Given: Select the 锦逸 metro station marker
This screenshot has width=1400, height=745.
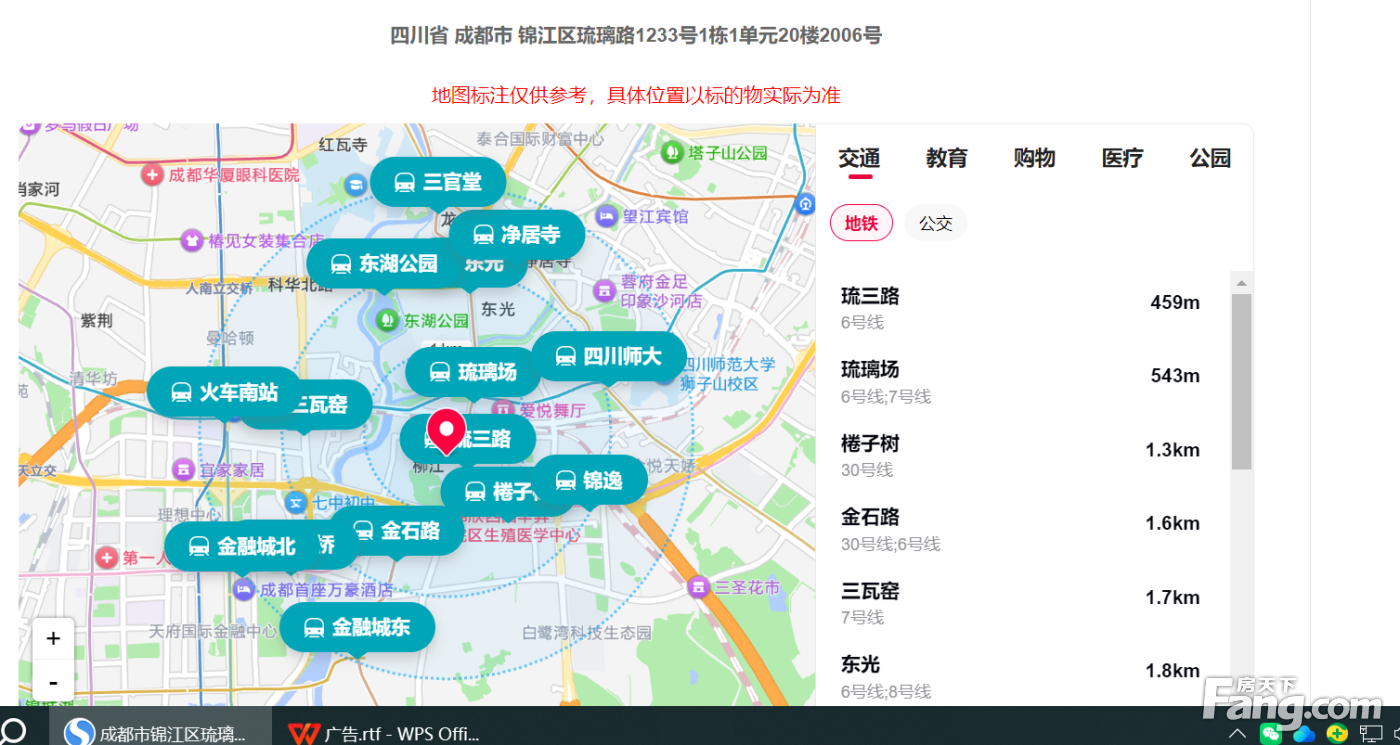Looking at the screenshot, I should 590,481.
